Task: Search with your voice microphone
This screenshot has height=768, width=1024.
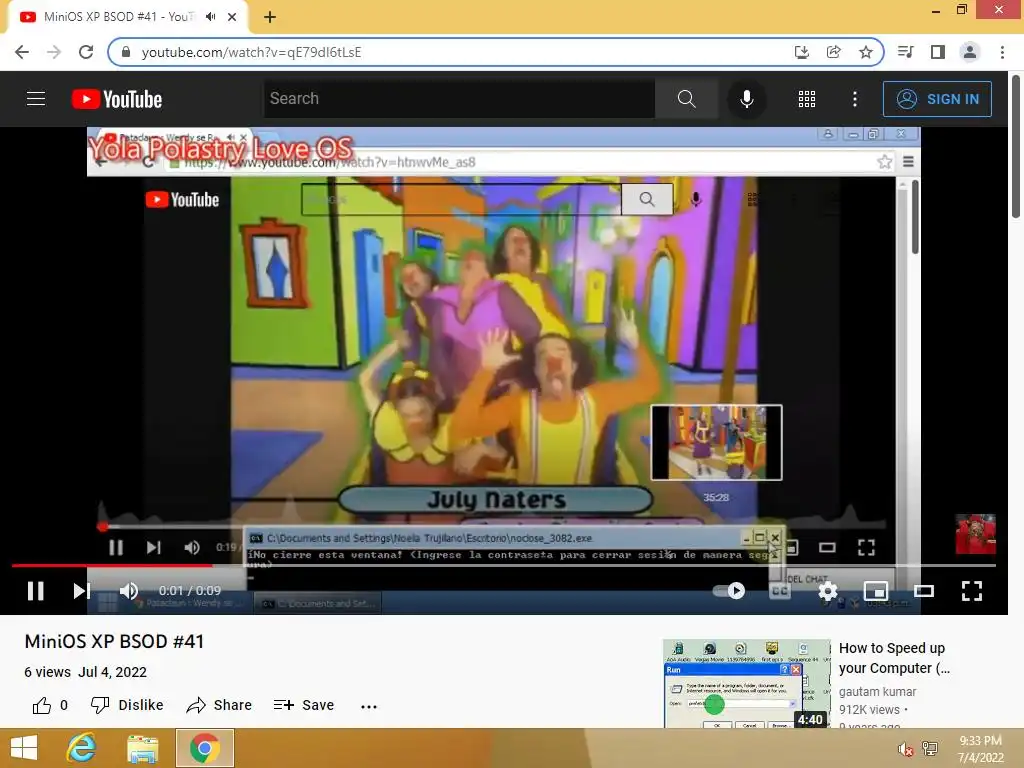Action: click(x=746, y=99)
